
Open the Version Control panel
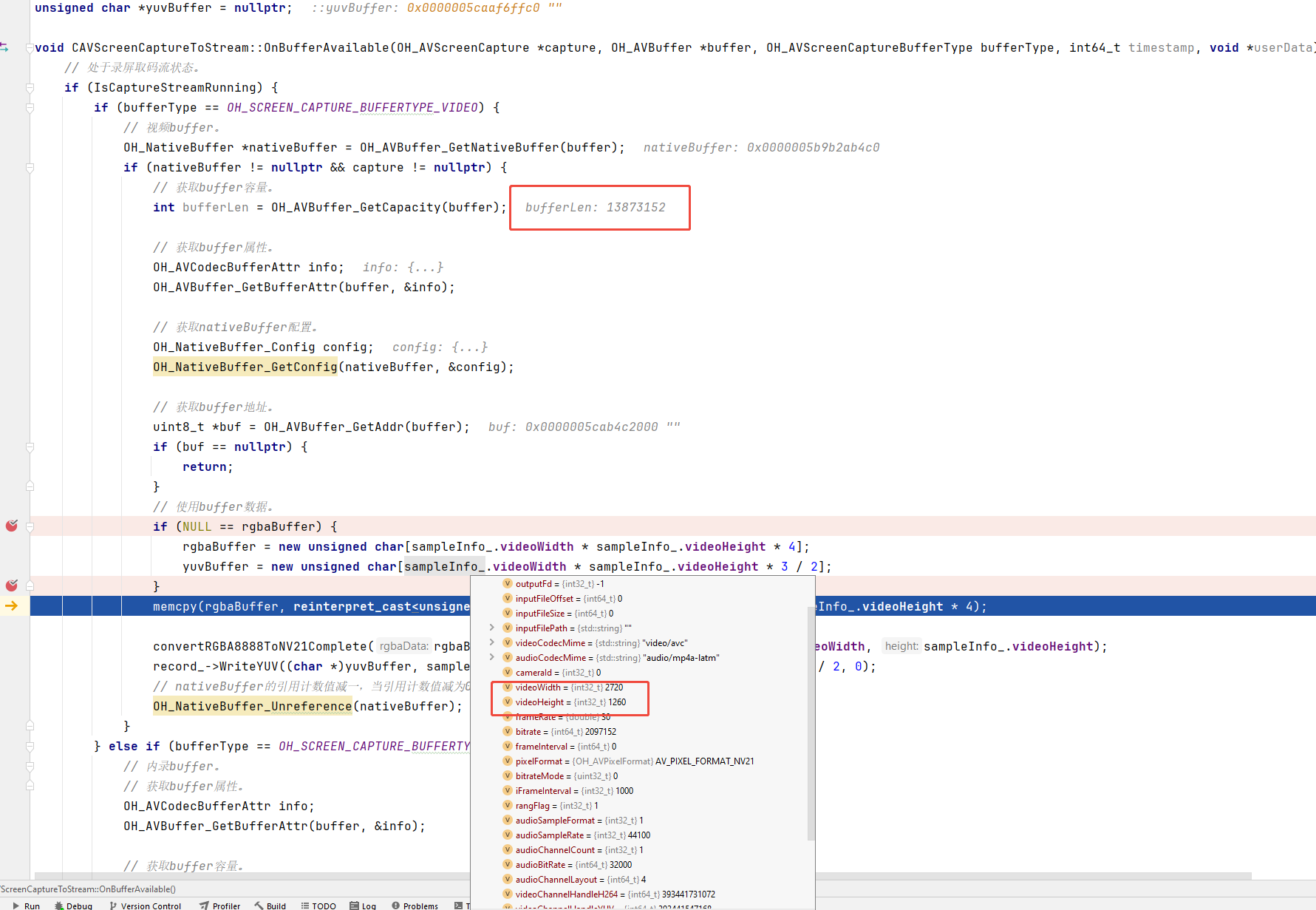pos(146,905)
